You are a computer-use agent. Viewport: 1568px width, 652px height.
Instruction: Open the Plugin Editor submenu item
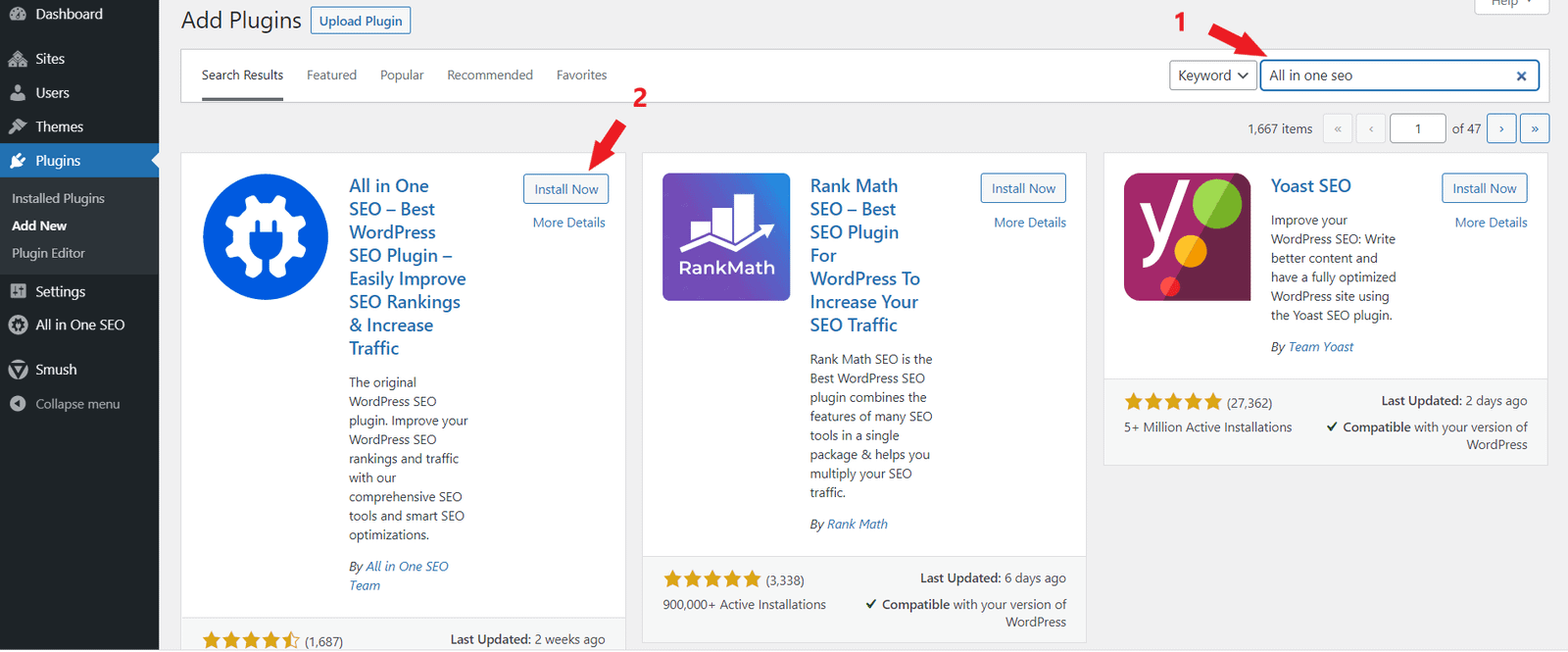(x=48, y=253)
